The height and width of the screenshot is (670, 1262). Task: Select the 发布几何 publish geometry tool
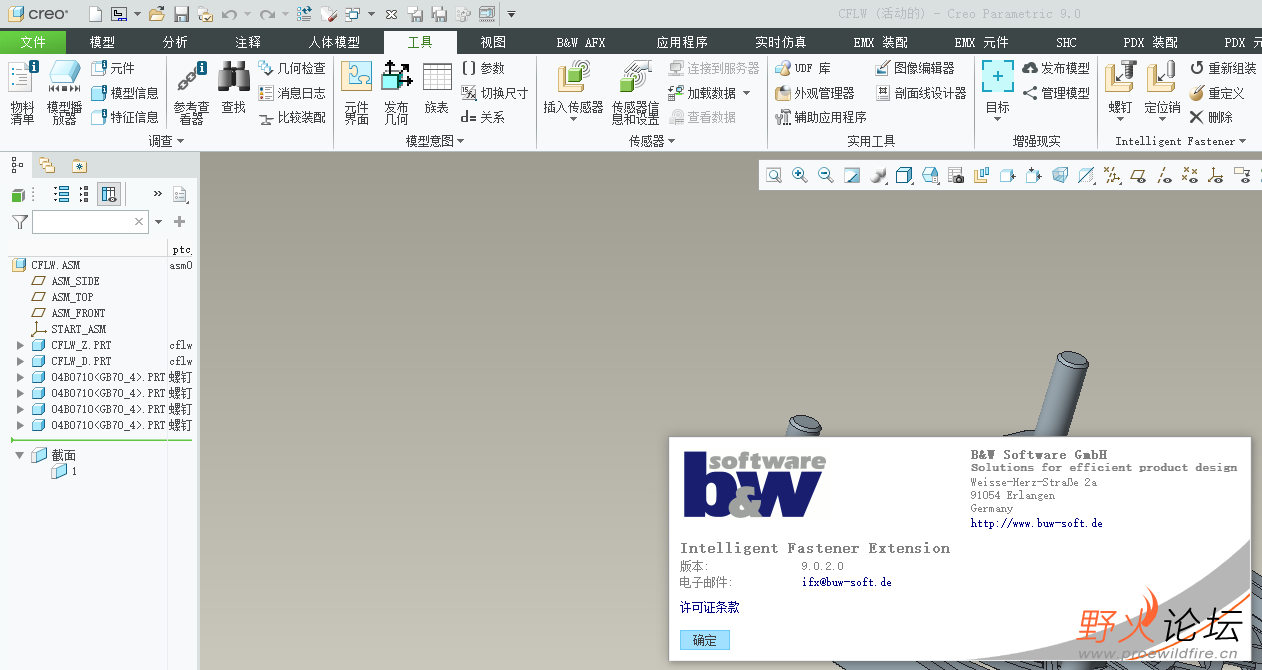(x=397, y=92)
